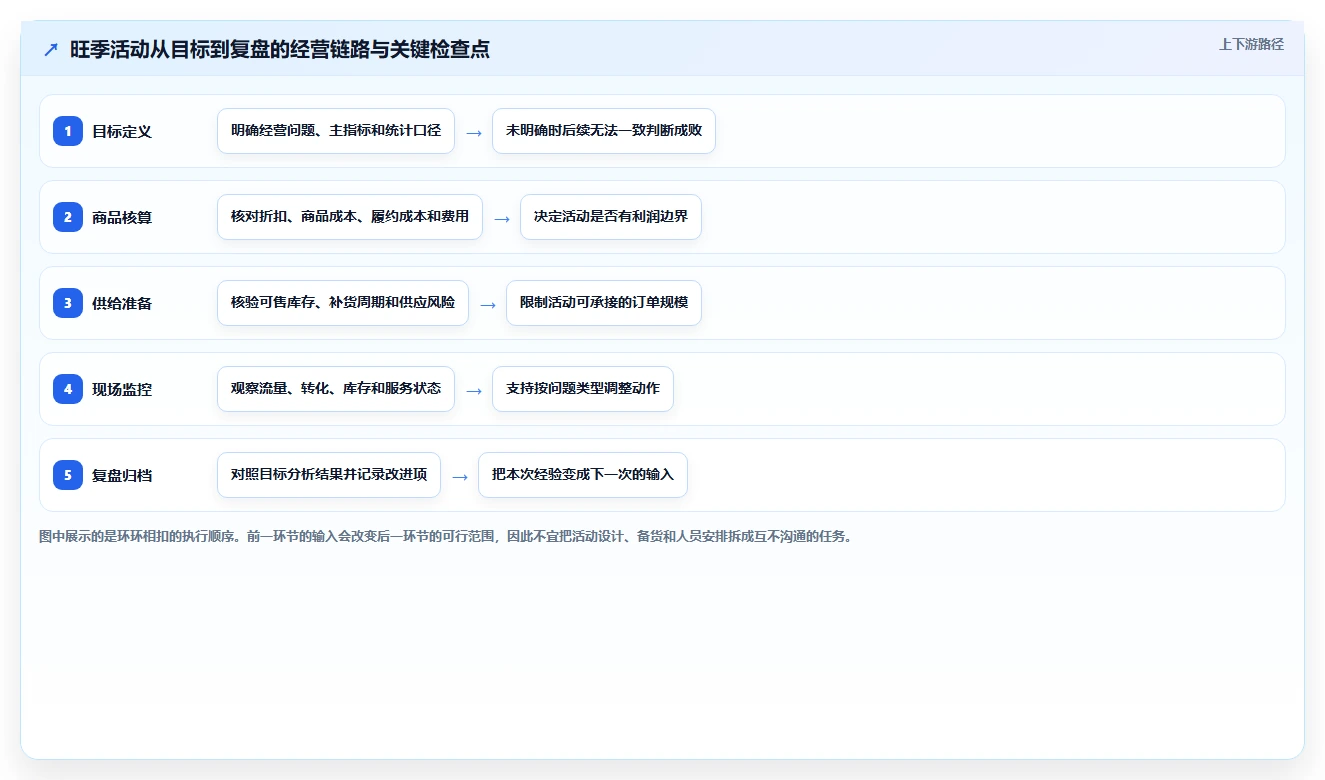The image size is (1325, 780).
Task: Click the box 观察流量、转化、库存和服务状态
Action: 336,389
